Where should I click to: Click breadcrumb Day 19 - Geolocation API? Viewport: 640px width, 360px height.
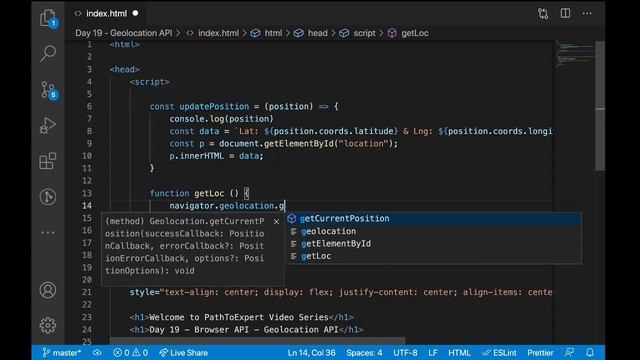[124, 33]
